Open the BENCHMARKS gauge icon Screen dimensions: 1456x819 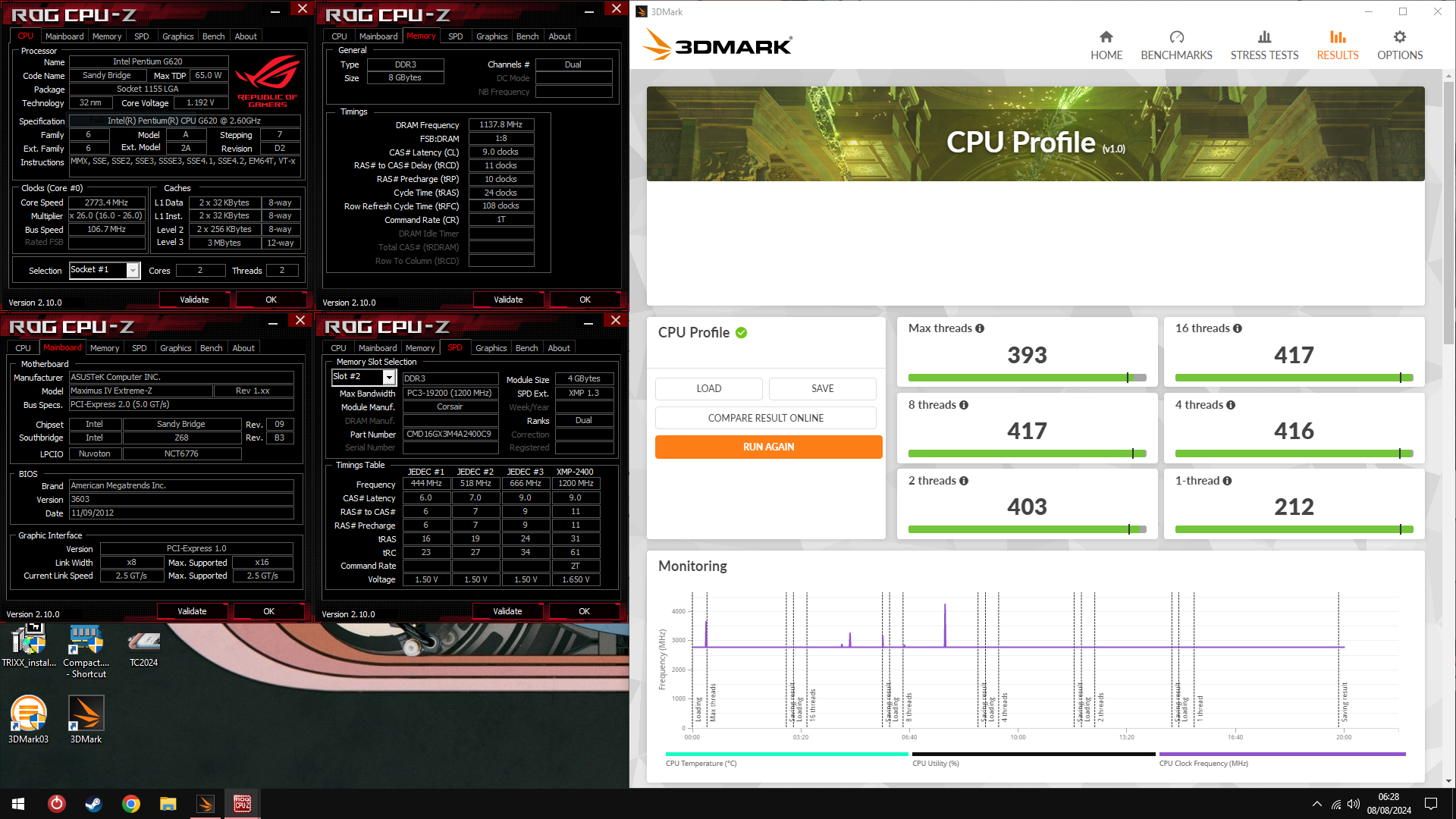pyautogui.click(x=1176, y=37)
